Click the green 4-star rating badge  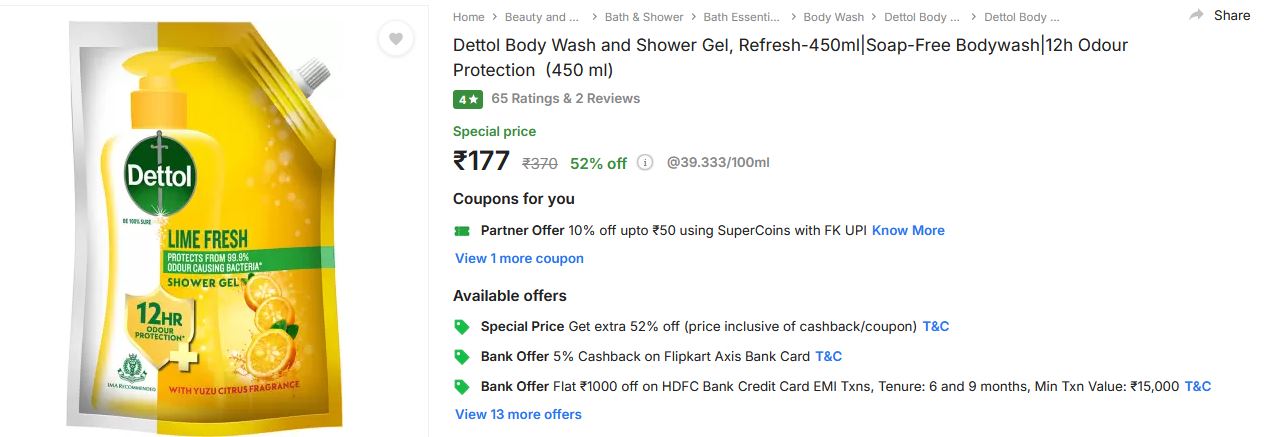[x=468, y=99]
